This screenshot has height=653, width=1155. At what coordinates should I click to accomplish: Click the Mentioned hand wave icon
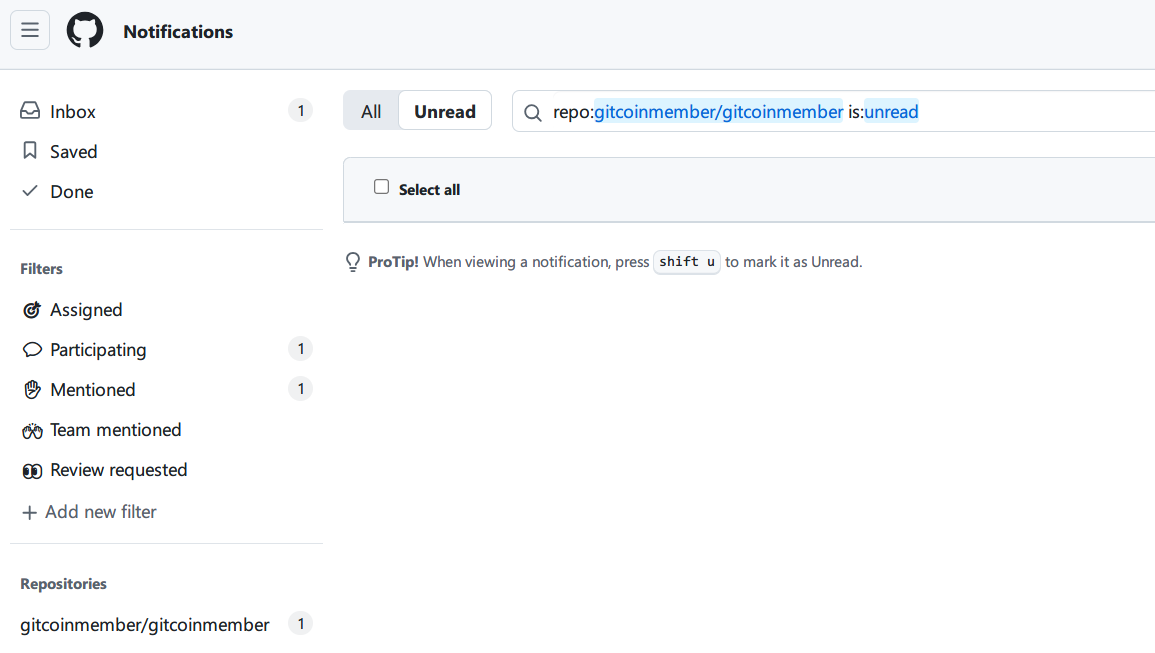coord(32,390)
